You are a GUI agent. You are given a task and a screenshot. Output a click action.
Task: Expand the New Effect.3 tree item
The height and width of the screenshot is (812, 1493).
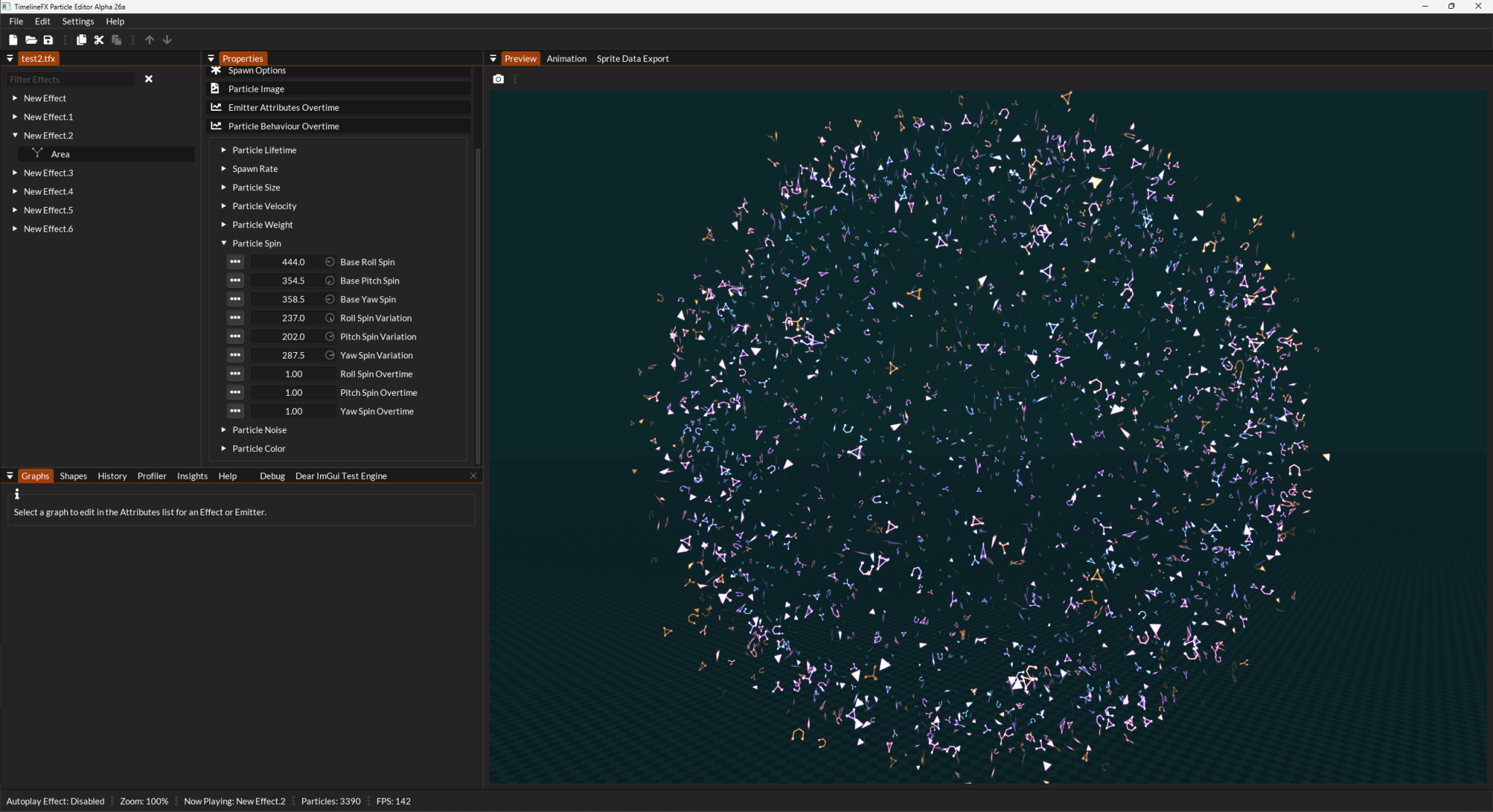point(15,172)
